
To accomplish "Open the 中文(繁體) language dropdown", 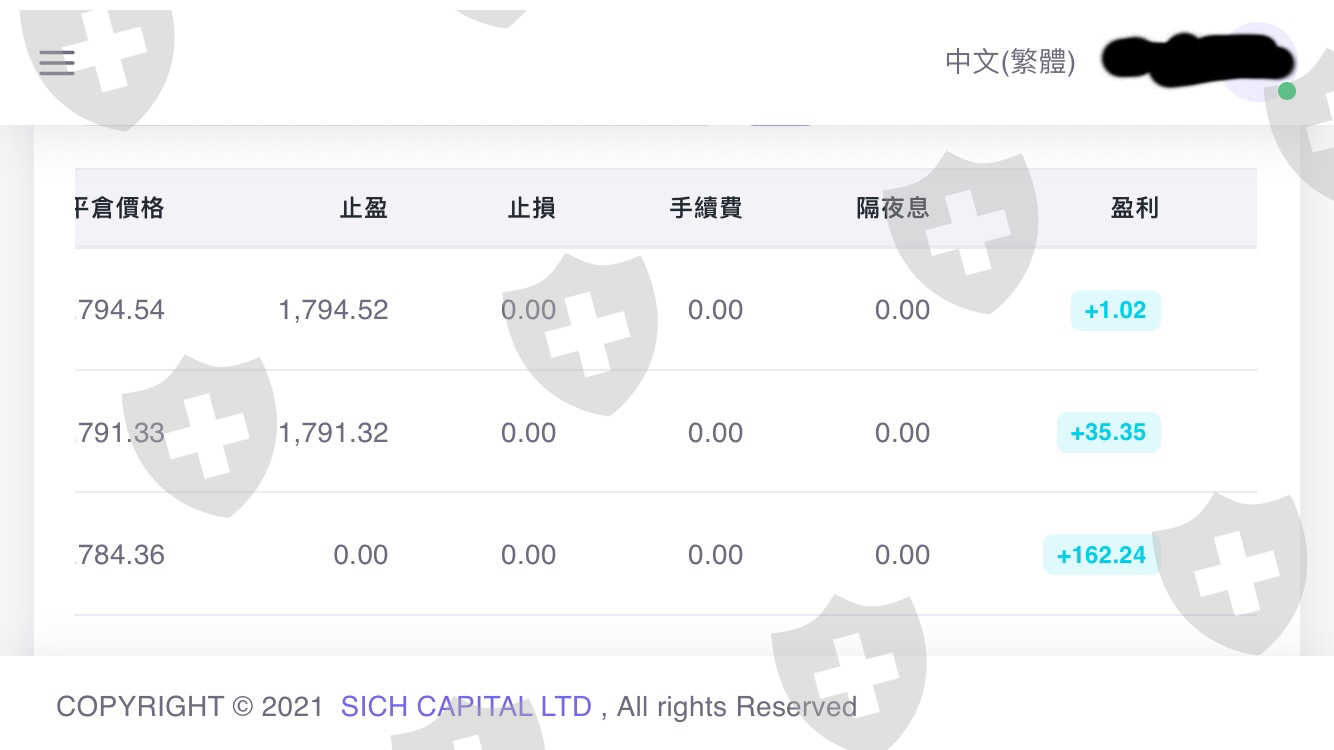I will click(x=1010, y=62).
